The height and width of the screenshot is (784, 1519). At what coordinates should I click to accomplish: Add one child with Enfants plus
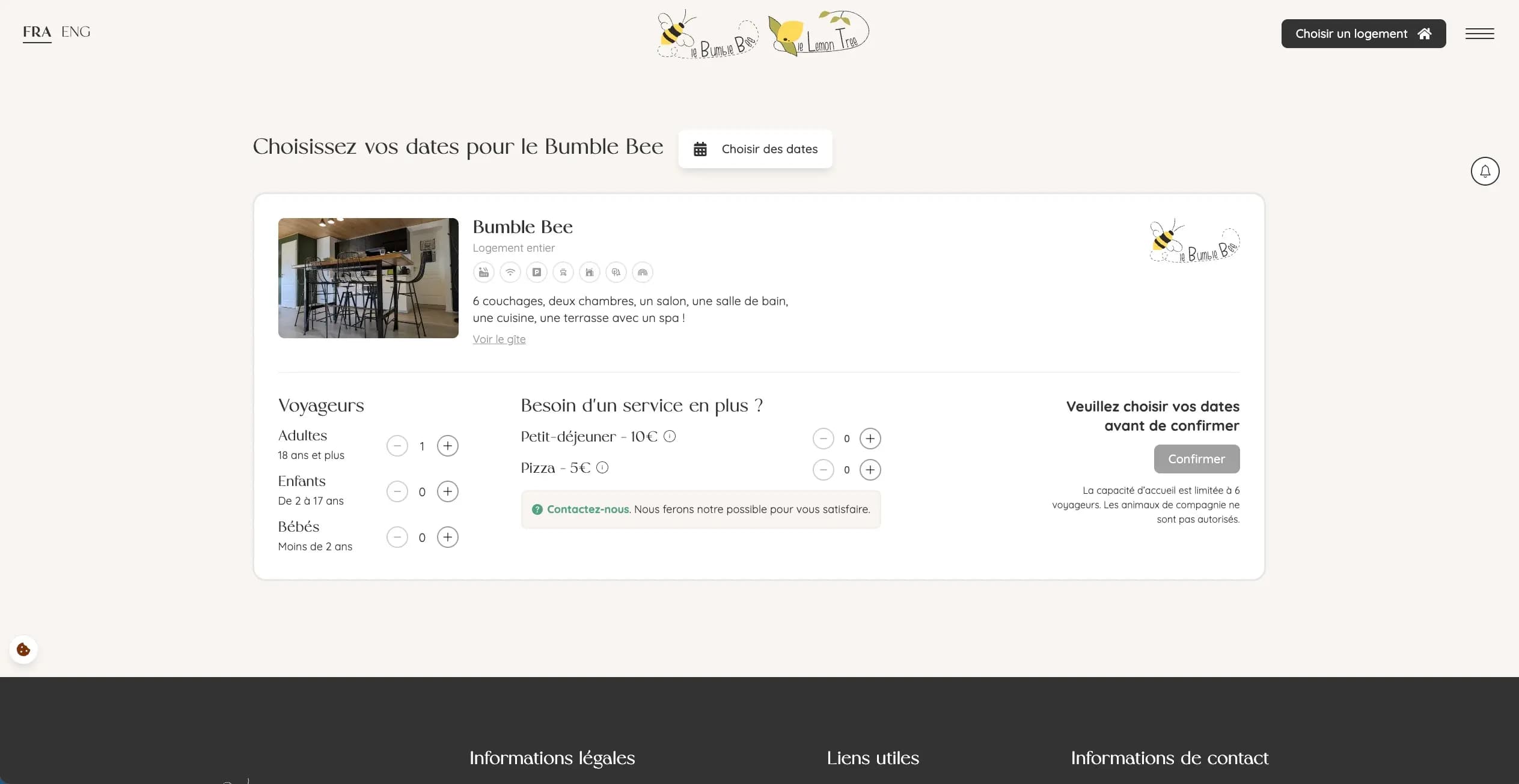point(447,491)
